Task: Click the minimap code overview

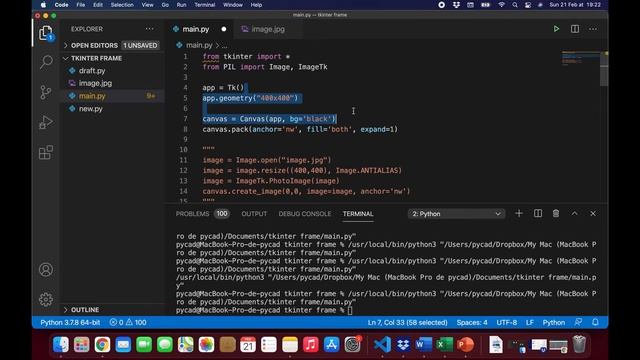Action: [x=580, y=59]
